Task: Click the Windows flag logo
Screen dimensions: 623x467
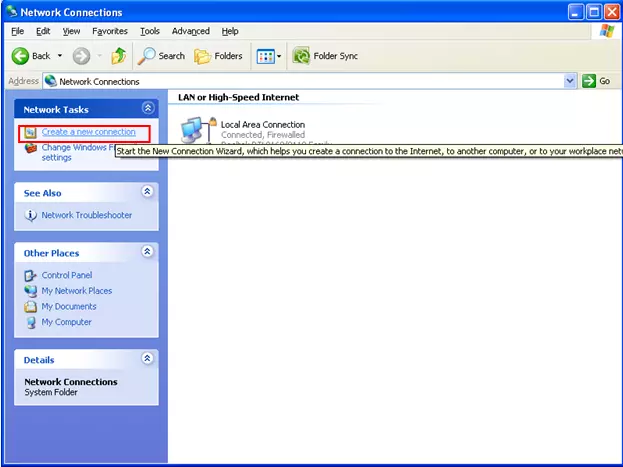Action: pos(606,31)
